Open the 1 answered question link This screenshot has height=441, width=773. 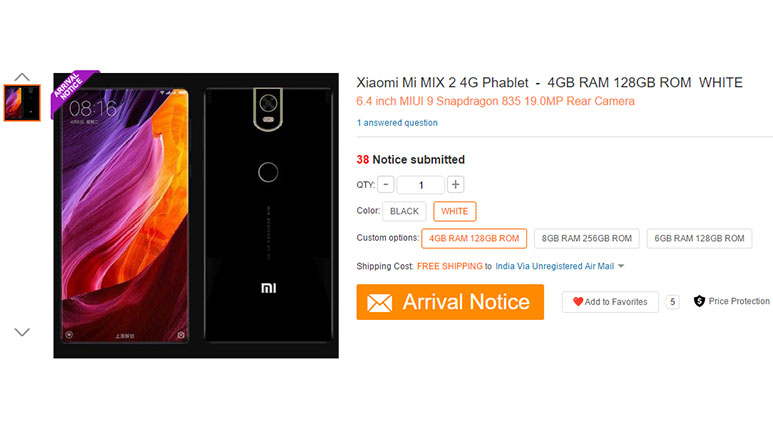[x=397, y=123]
